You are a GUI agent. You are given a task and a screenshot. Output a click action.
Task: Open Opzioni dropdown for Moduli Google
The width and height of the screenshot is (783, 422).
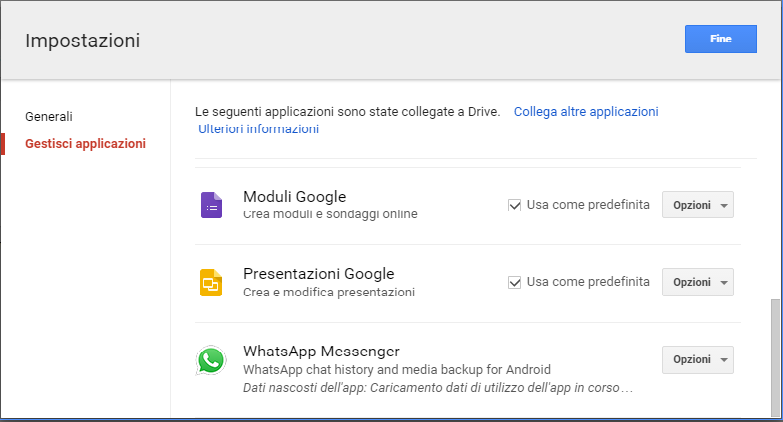[698, 205]
